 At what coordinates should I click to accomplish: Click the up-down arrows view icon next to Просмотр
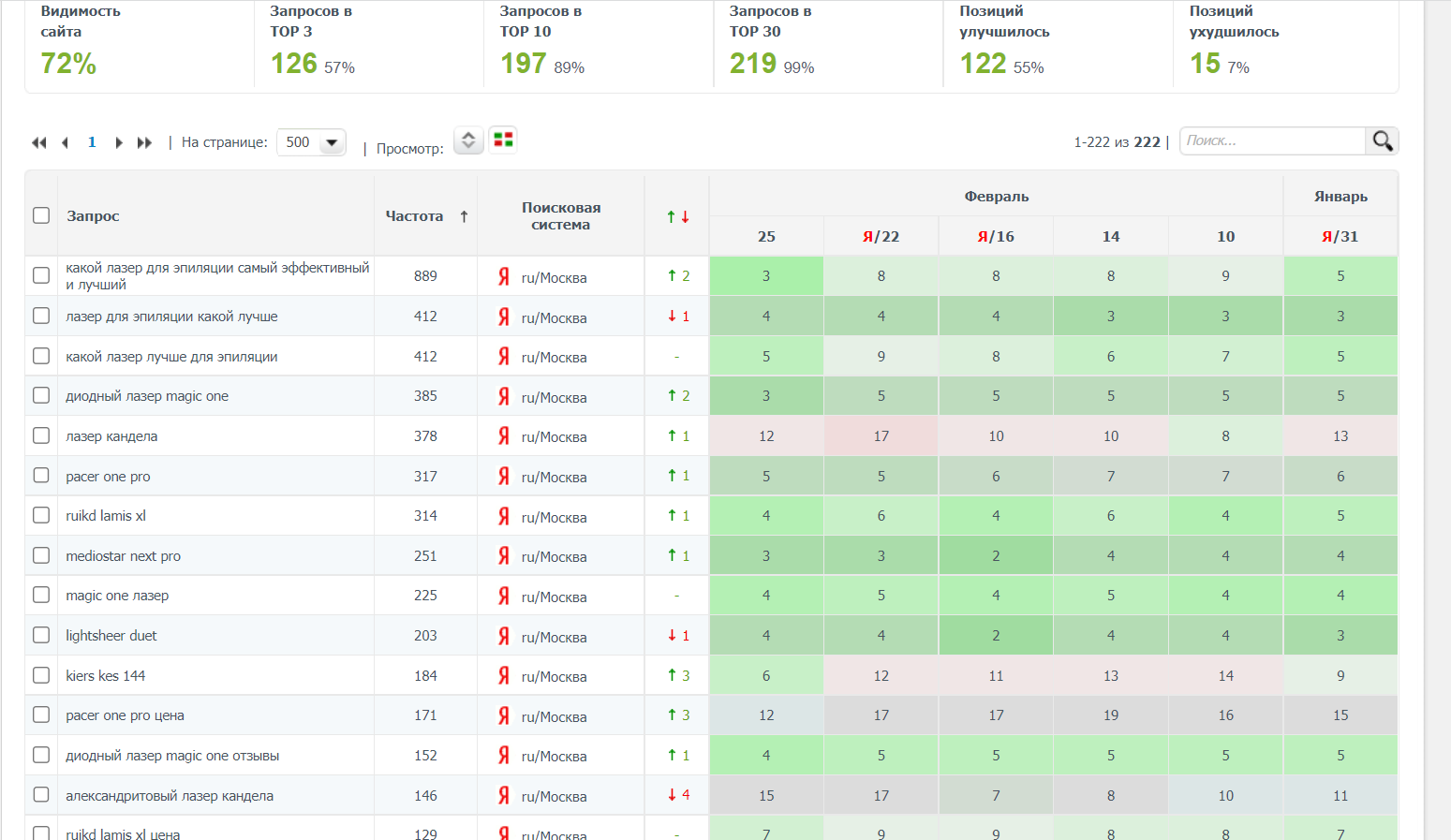(x=468, y=140)
